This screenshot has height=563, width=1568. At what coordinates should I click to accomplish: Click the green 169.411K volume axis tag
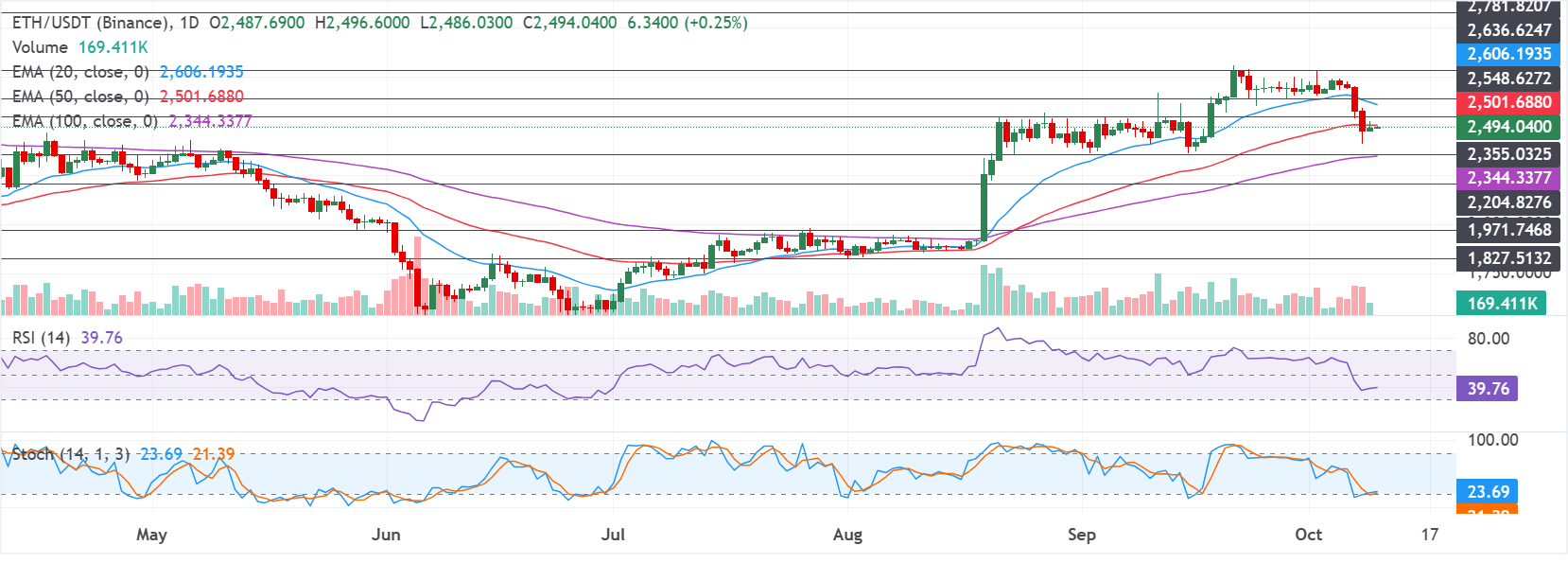pyautogui.click(x=1502, y=304)
